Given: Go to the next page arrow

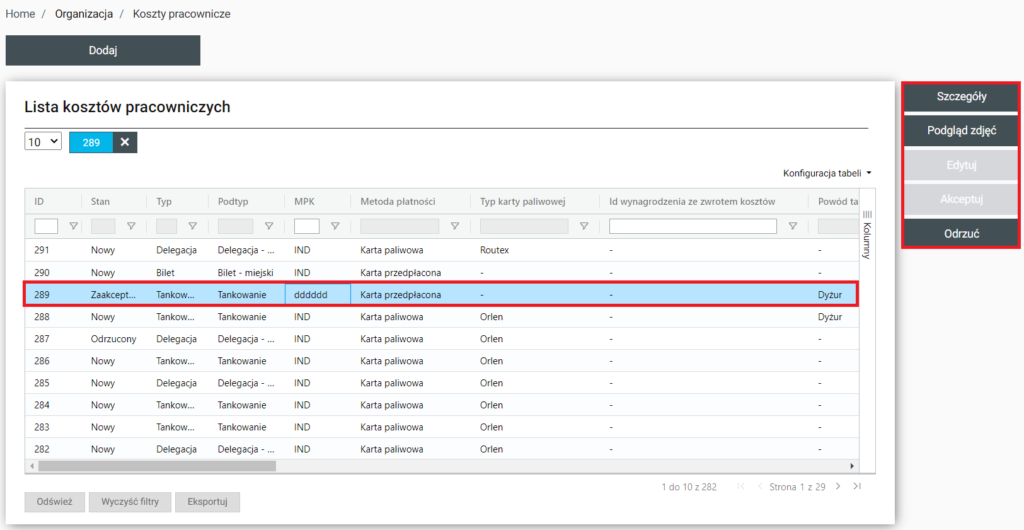Looking at the screenshot, I should pyautogui.click(x=838, y=487).
